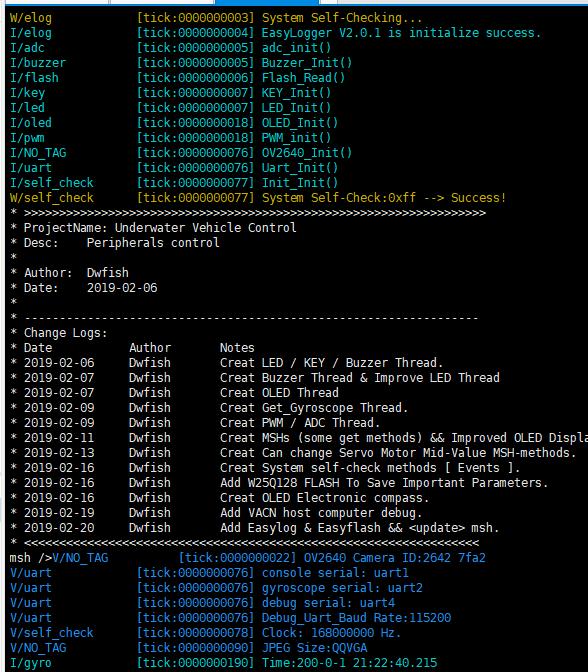The width and height of the screenshot is (588, 672).
Task: Click the '[tick:0000000190]' timestamp
Action: coord(195,663)
